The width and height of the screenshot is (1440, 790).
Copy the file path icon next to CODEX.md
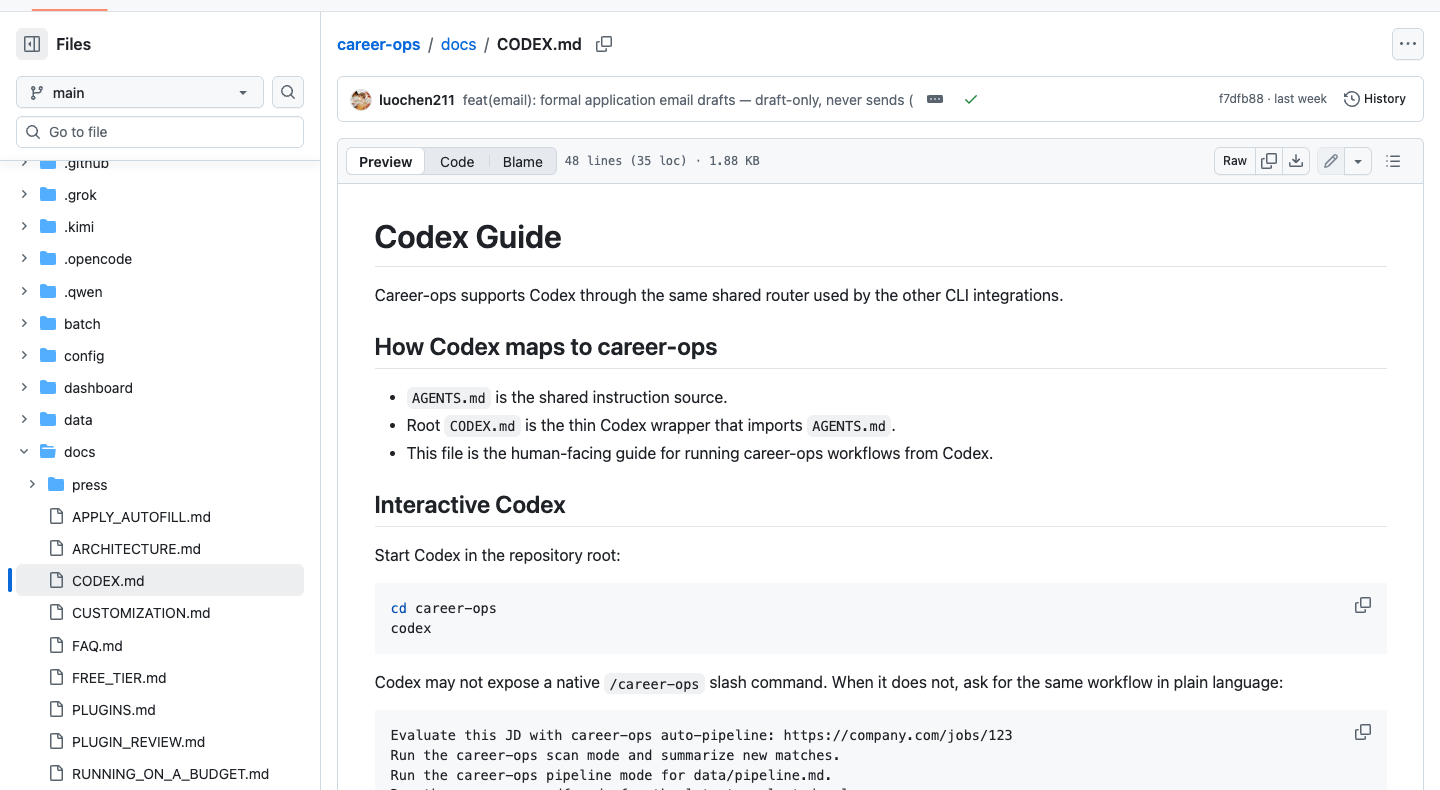(x=604, y=44)
